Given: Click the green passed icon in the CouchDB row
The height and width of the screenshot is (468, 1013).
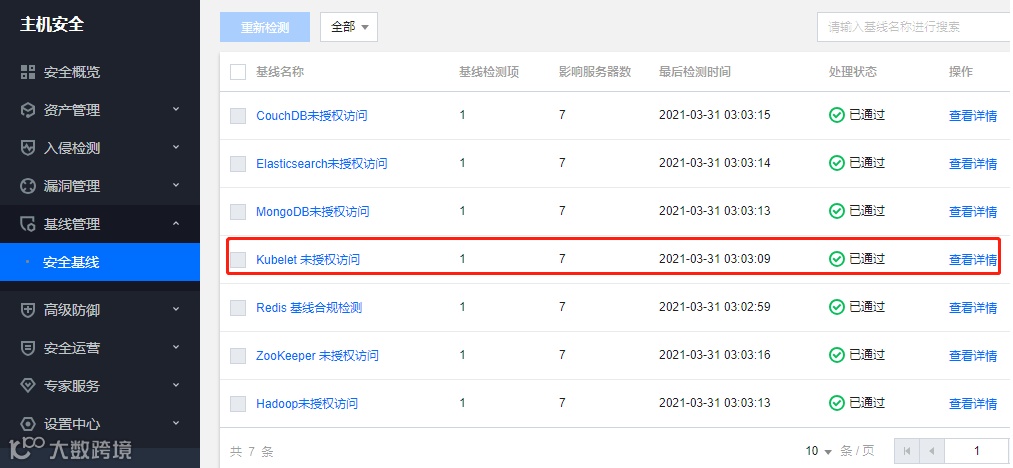Looking at the screenshot, I should click(837, 115).
